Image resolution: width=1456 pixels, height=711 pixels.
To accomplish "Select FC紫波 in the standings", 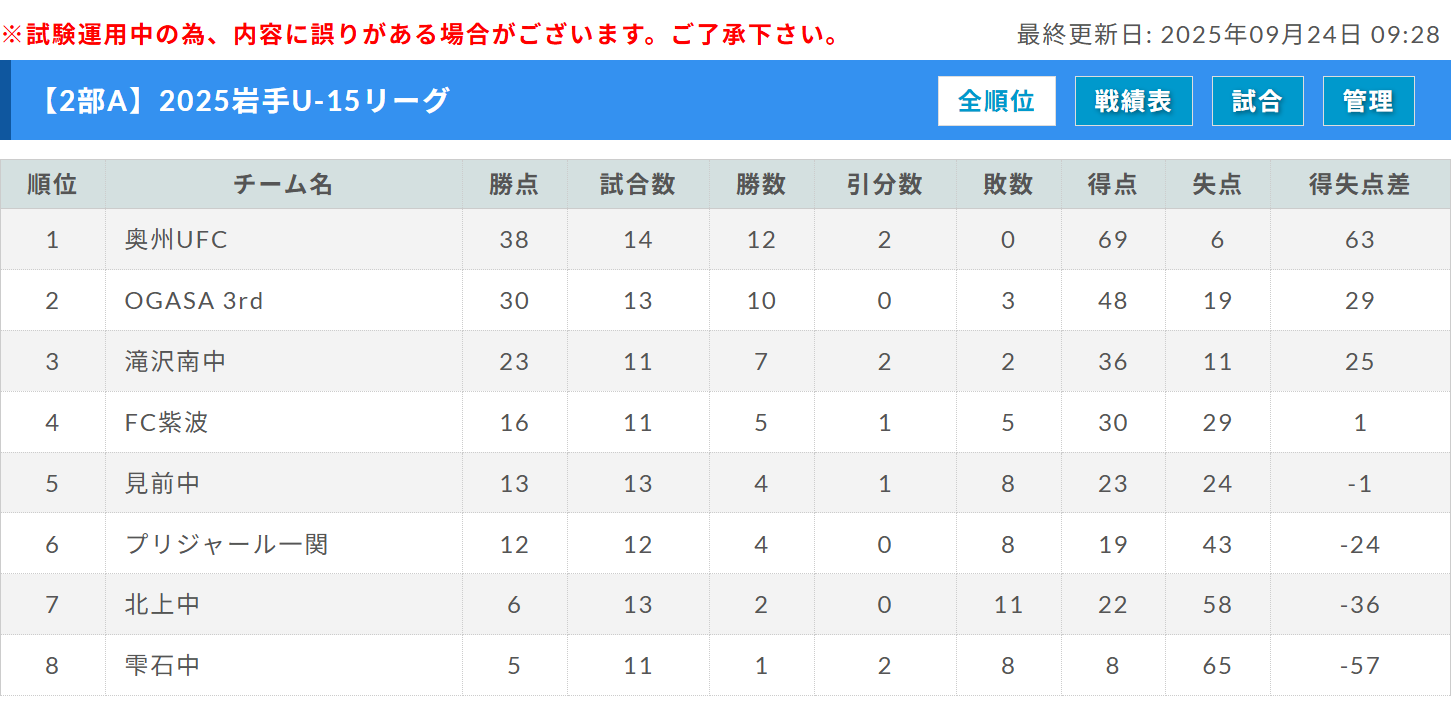I will pos(166,423).
